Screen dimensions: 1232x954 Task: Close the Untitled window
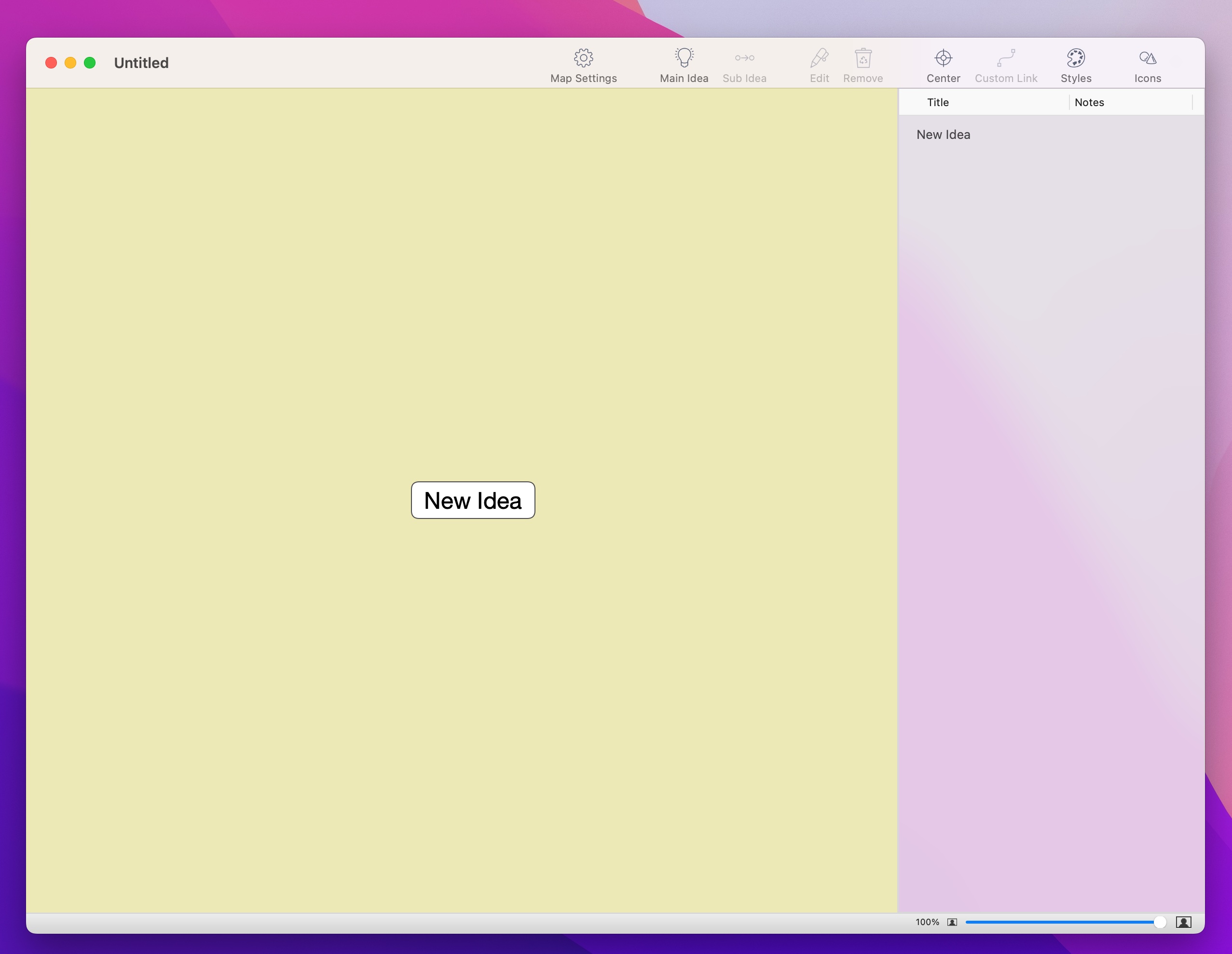coord(51,63)
